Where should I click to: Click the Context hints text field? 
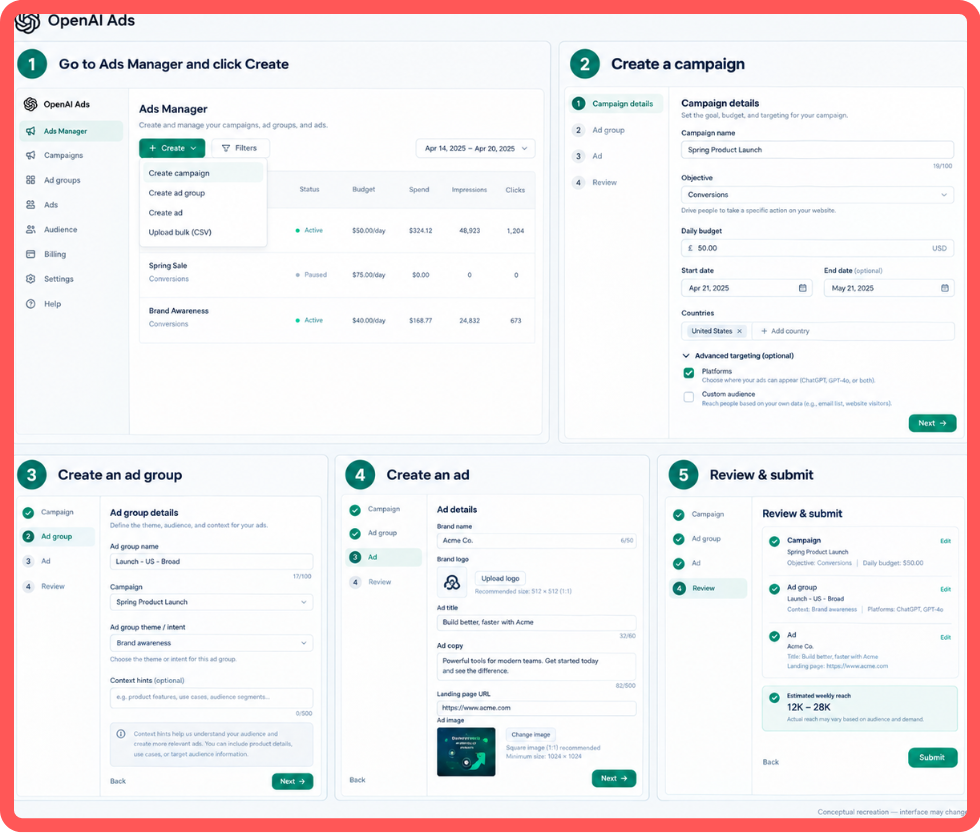tap(211, 698)
